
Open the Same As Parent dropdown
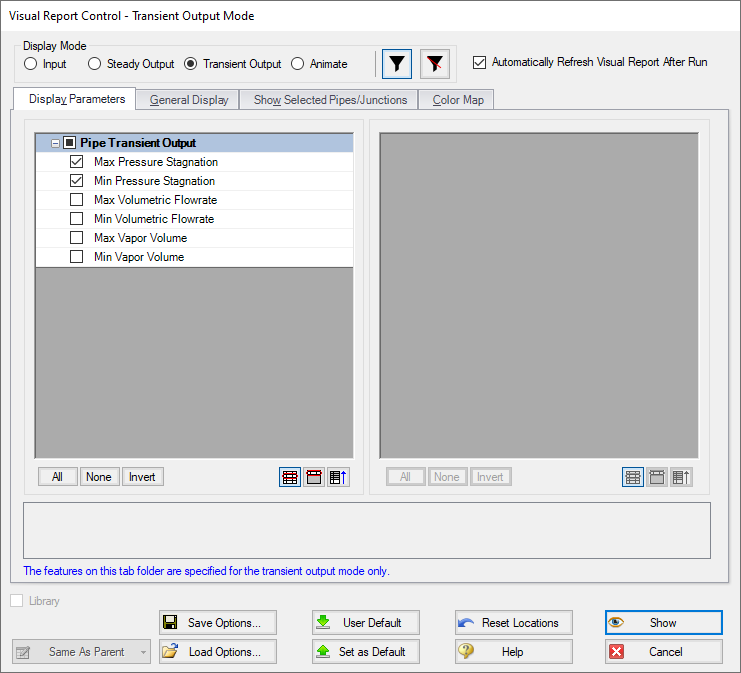(x=81, y=652)
